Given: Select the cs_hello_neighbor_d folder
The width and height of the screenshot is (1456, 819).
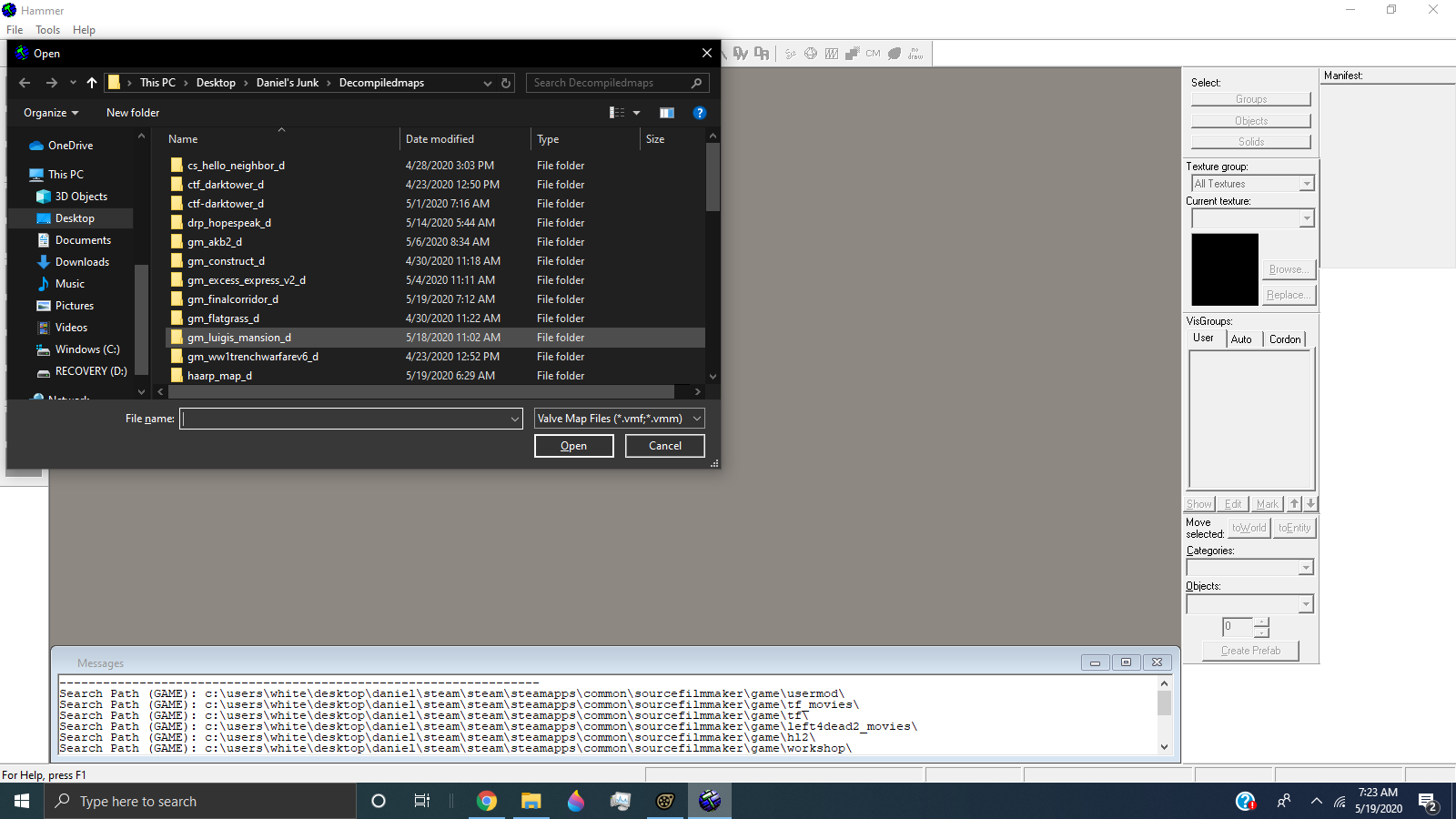Looking at the screenshot, I should click(435, 166).
